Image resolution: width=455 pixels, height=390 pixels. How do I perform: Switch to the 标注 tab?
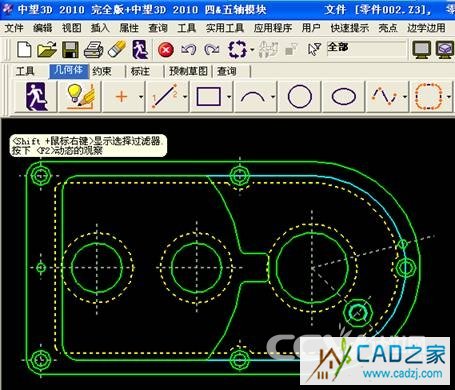140,71
